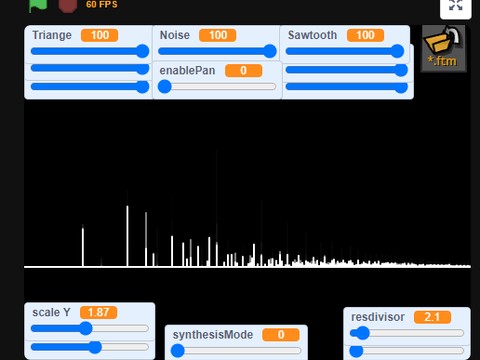Click the resdivisor value 2.1 readout
The width and height of the screenshot is (480, 360).
click(x=432, y=317)
